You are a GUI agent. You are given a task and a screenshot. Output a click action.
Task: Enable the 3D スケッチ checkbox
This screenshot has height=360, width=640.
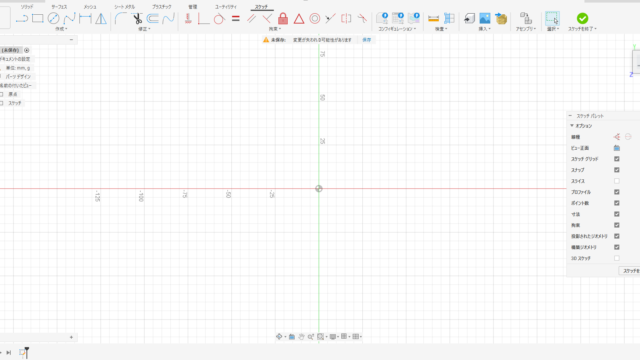coord(617,258)
